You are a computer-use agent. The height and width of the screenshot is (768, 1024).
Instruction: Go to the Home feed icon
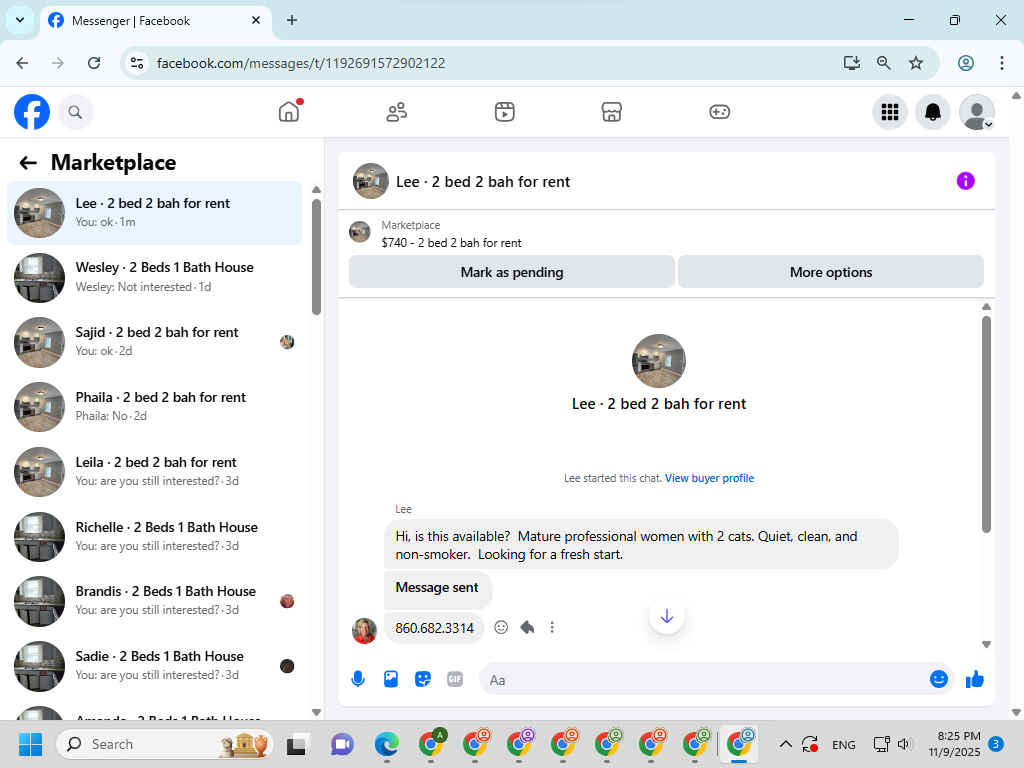[289, 112]
